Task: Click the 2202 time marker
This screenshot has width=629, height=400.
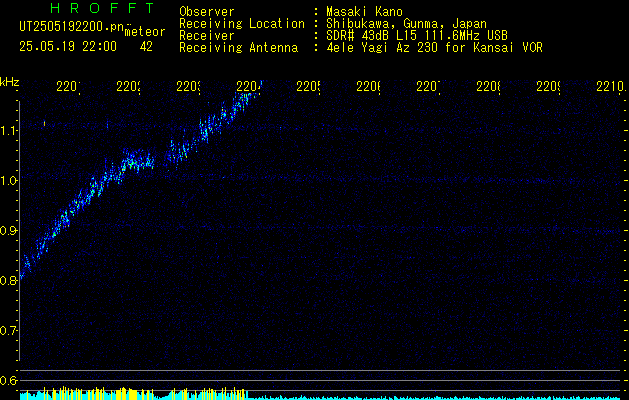Action: (x=128, y=87)
